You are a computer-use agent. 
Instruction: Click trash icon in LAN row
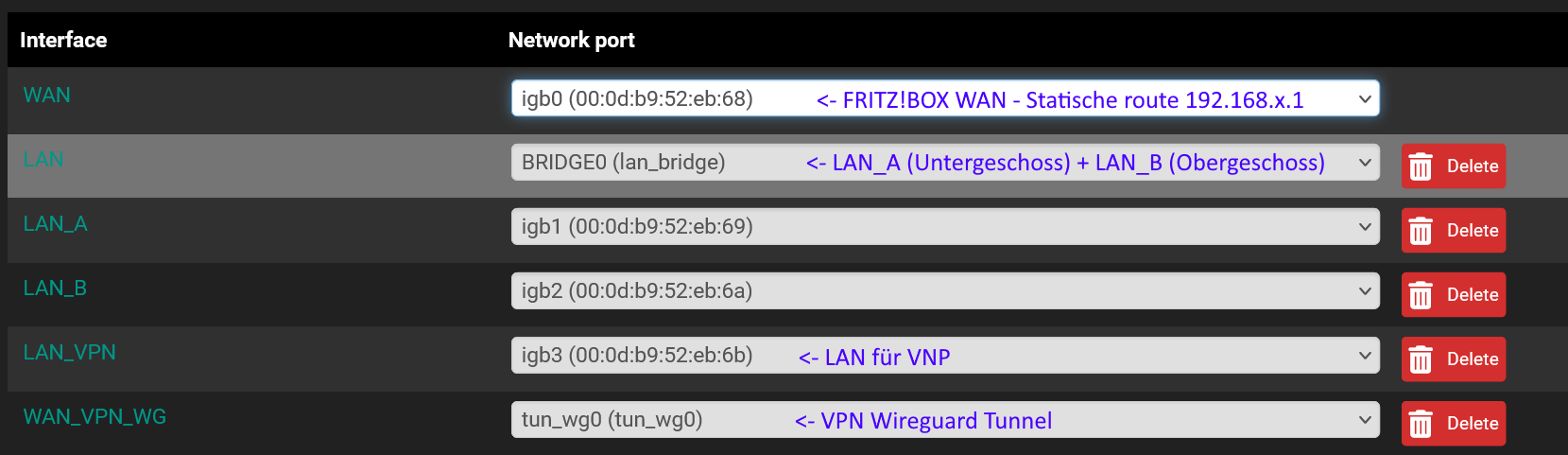click(1421, 166)
